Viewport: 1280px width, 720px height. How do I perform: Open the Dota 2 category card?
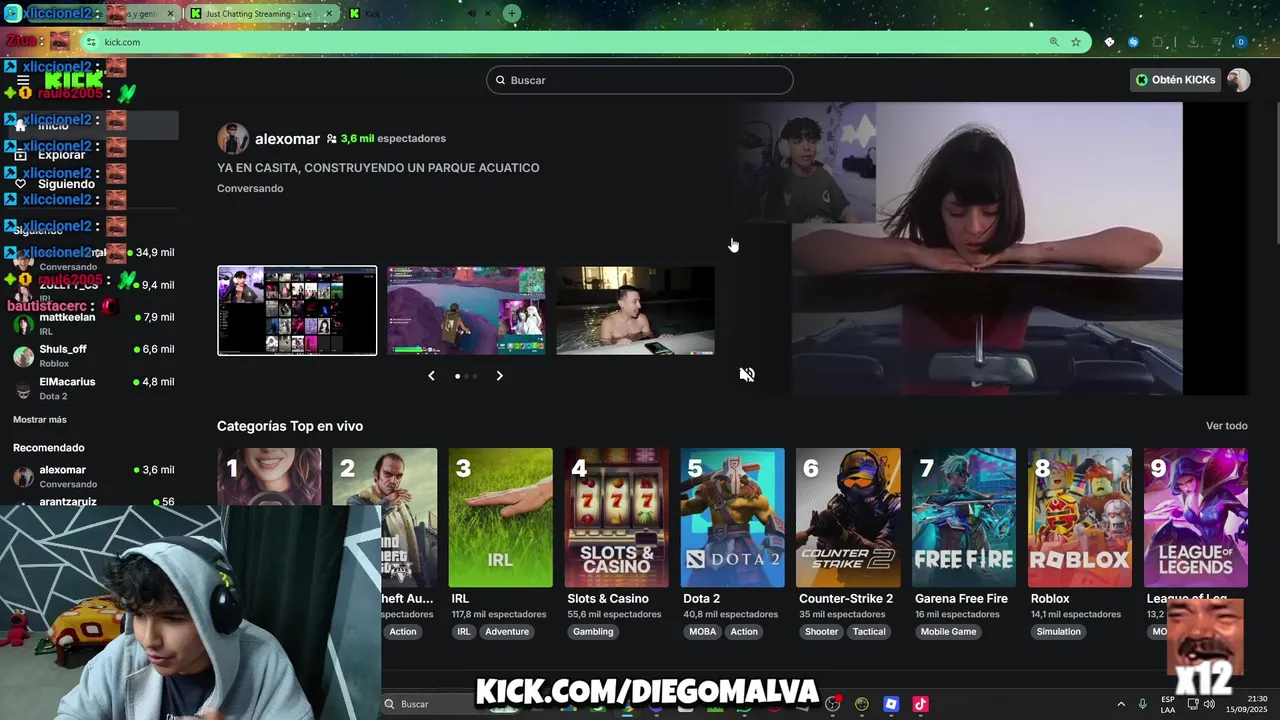[x=732, y=517]
